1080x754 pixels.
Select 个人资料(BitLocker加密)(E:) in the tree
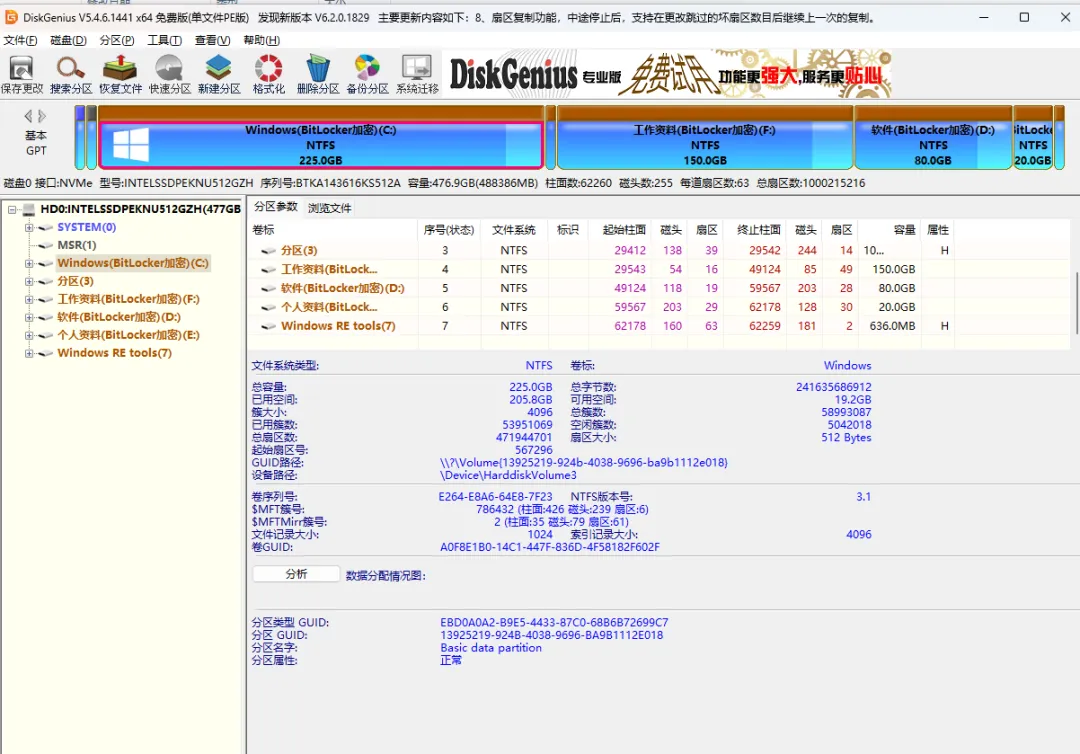pyautogui.click(x=128, y=335)
